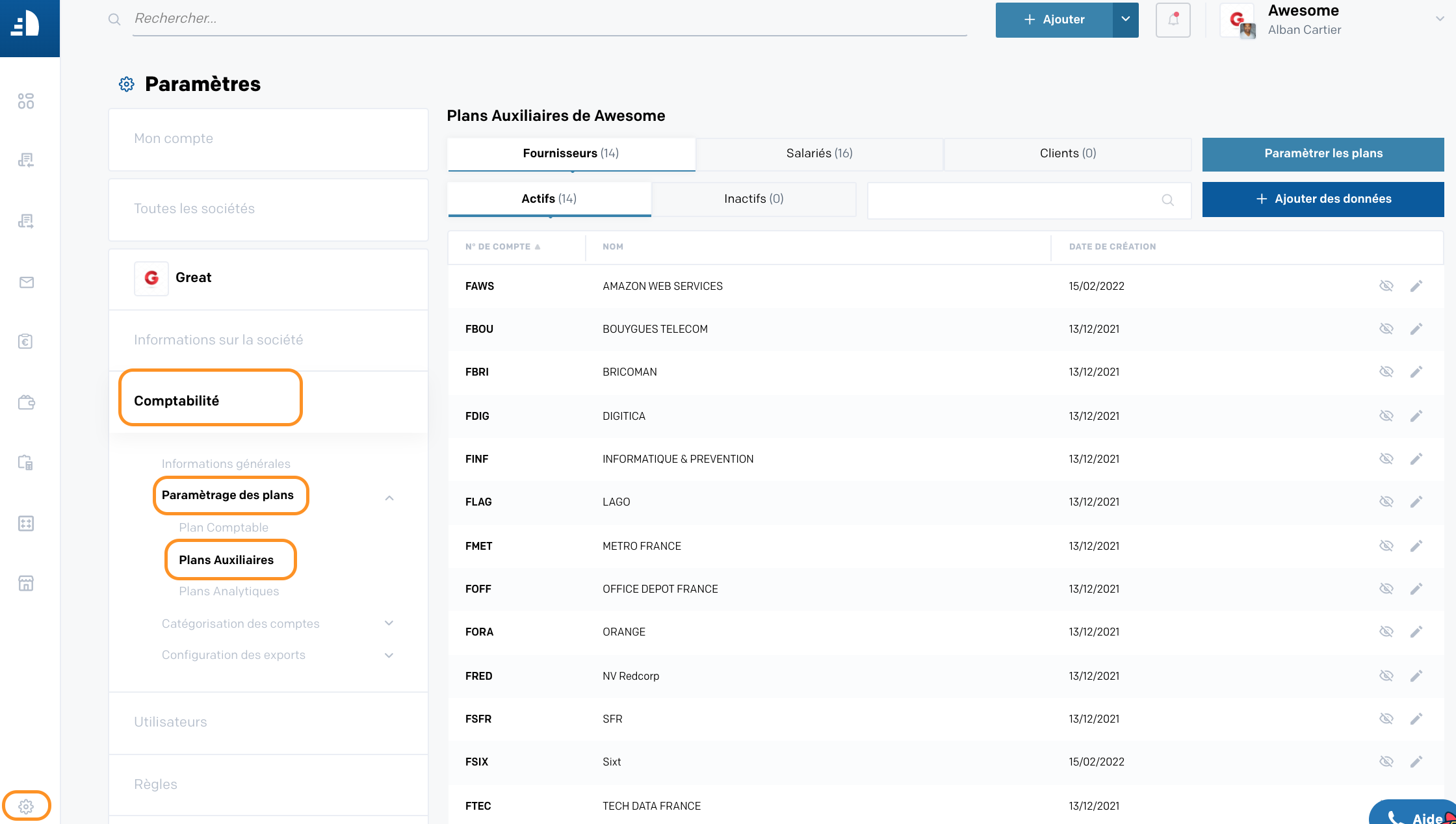The width and height of the screenshot is (1456, 824).
Task: Show the Actifs (14) tab
Action: pyautogui.click(x=549, y=199)
